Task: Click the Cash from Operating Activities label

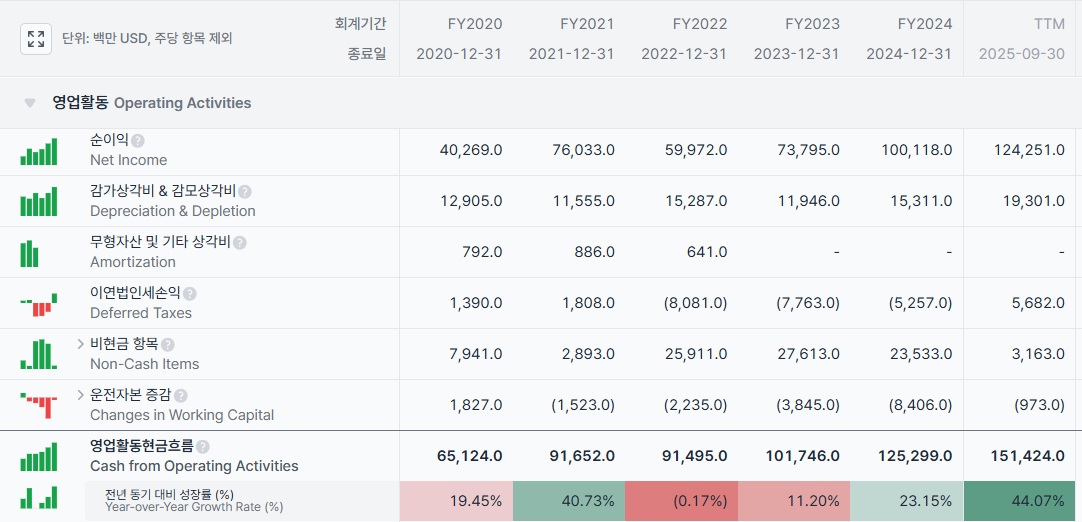Action: click(194, 466)
